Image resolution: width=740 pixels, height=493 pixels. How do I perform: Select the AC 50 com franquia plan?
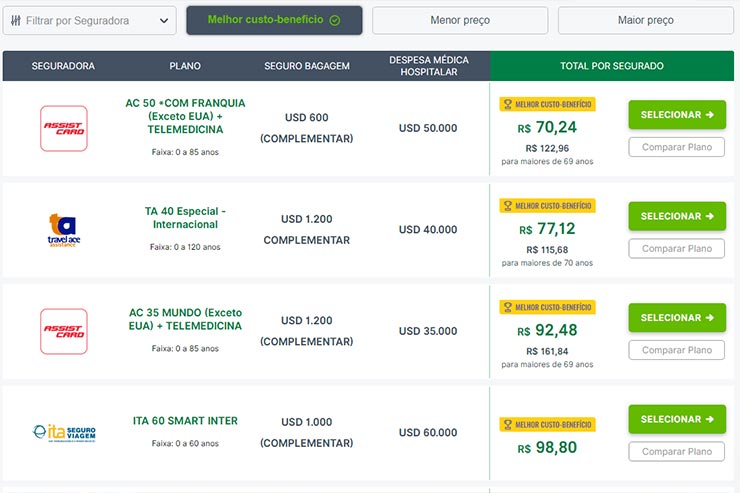(x=677, y=115)
